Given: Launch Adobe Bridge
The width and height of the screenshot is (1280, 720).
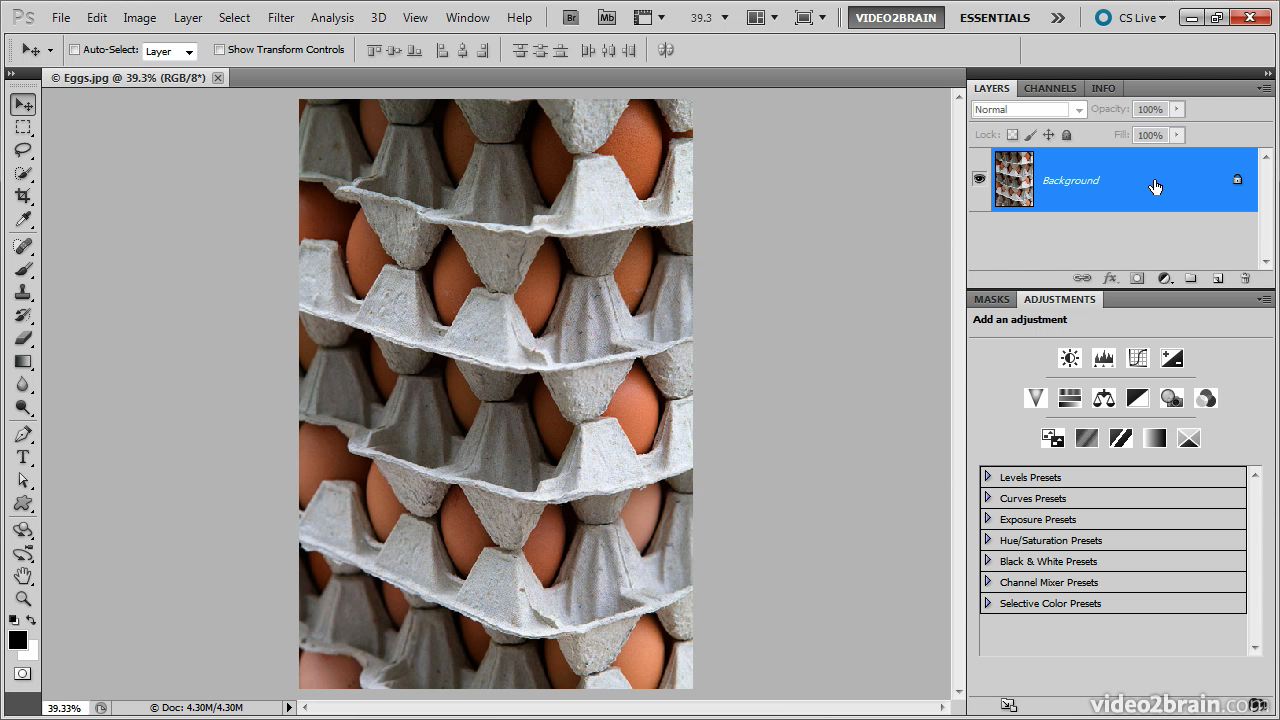Looking at the screenshot, I should pyautogui.click(x=571, y=17).
